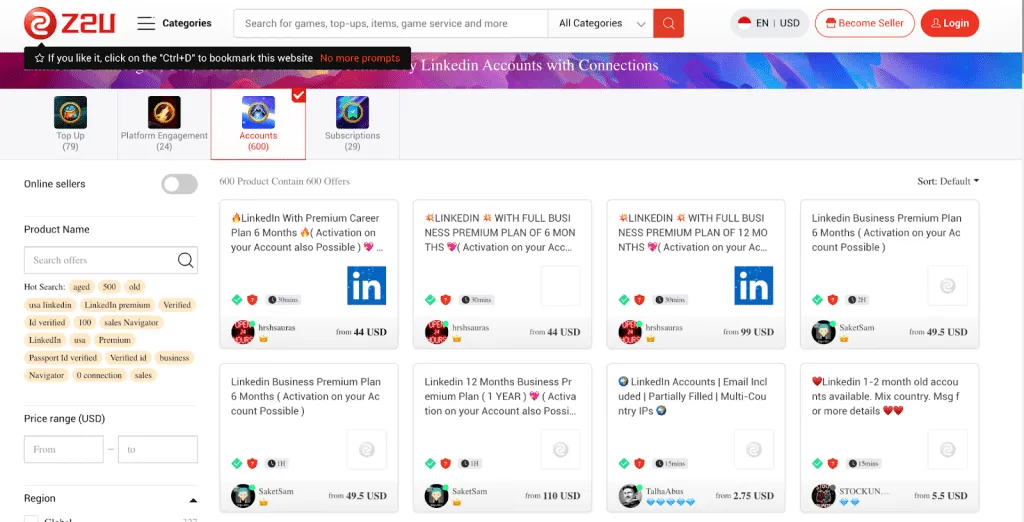Open EN | USD language currency selector
Screen dimensions: 1024x522
pyautogui.click(x=769, y=24)
